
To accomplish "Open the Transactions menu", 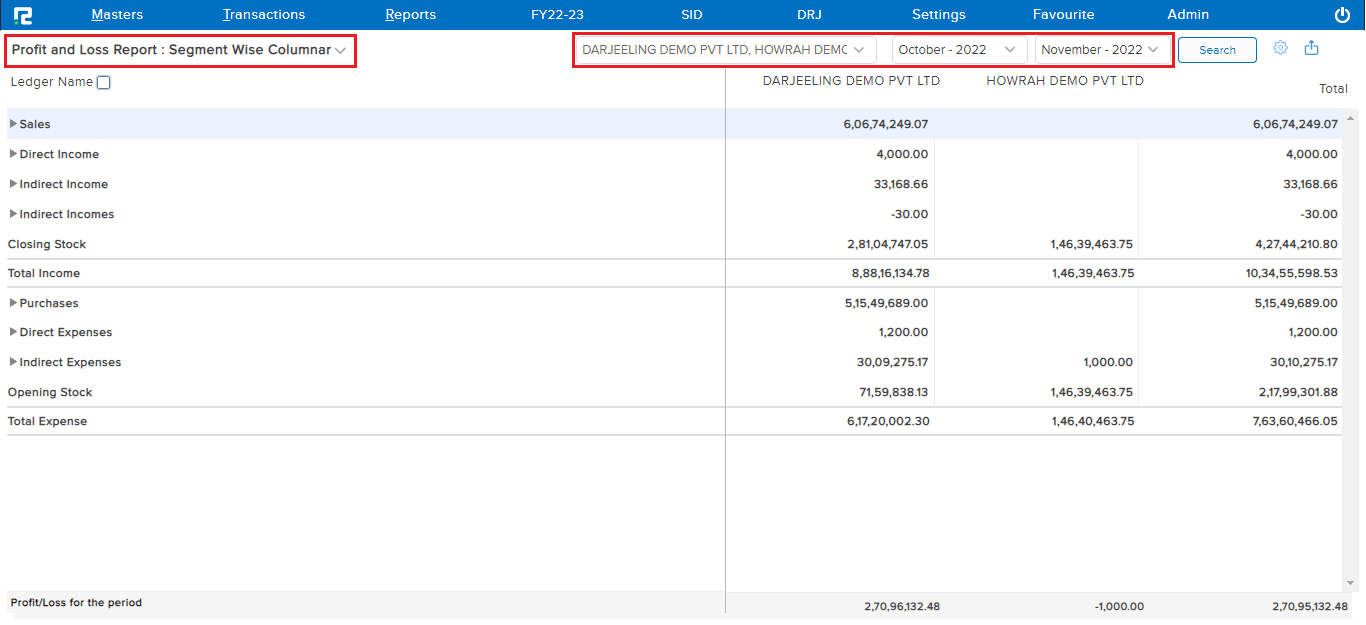I will 264,15.
